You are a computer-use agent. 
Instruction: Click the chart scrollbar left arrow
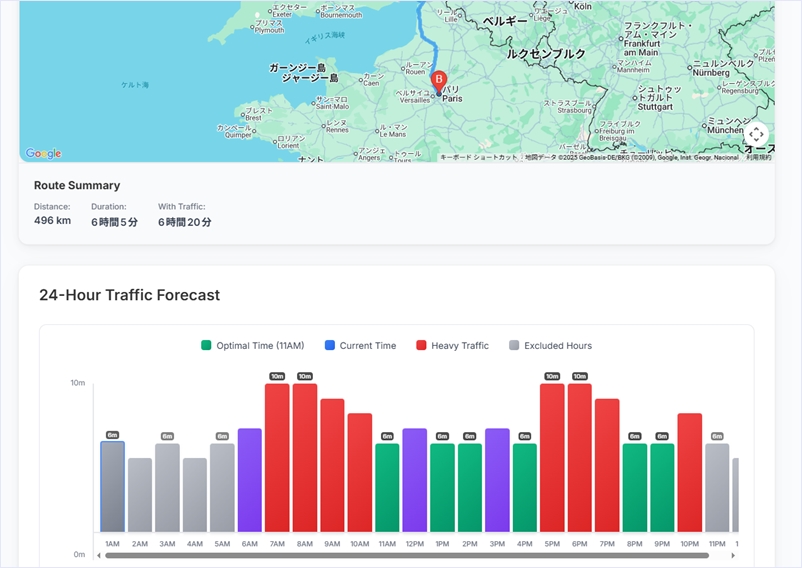(98, 556)
